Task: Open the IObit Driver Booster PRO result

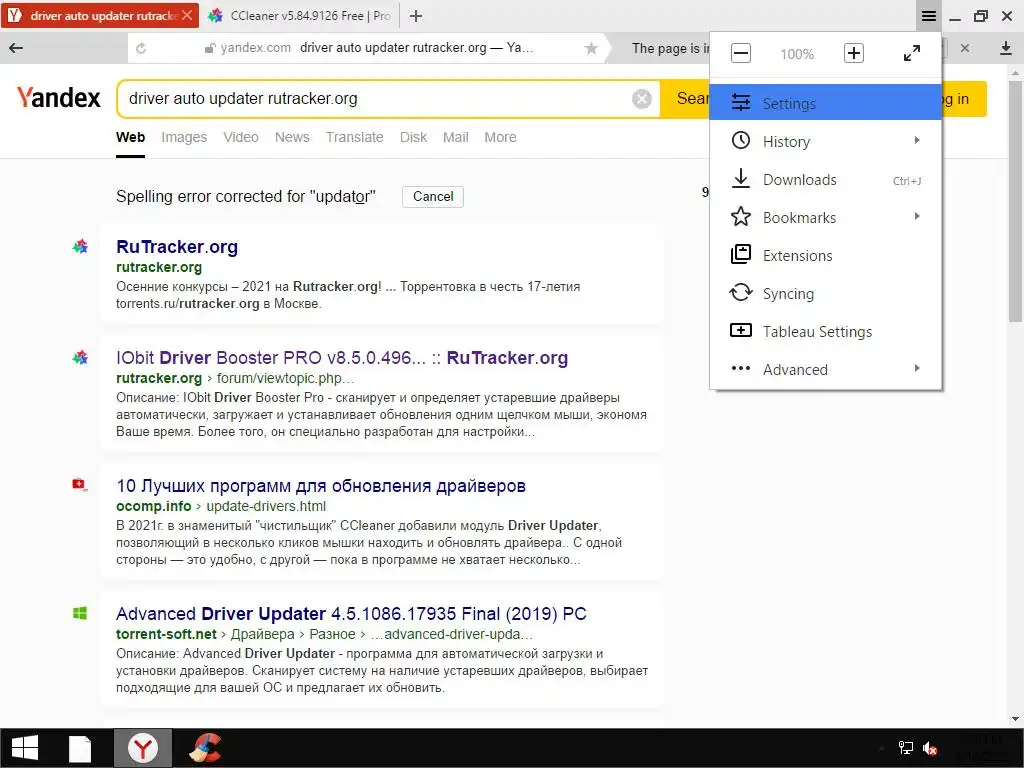Action: tap(342, 358)
